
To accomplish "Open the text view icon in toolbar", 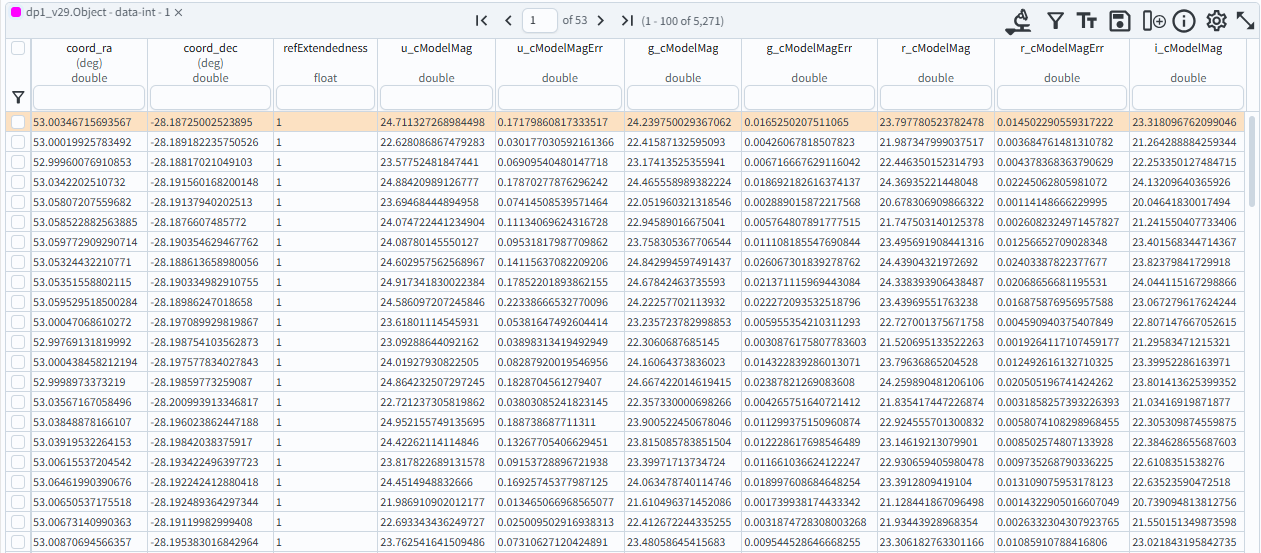I will [x=1087, y=20].
